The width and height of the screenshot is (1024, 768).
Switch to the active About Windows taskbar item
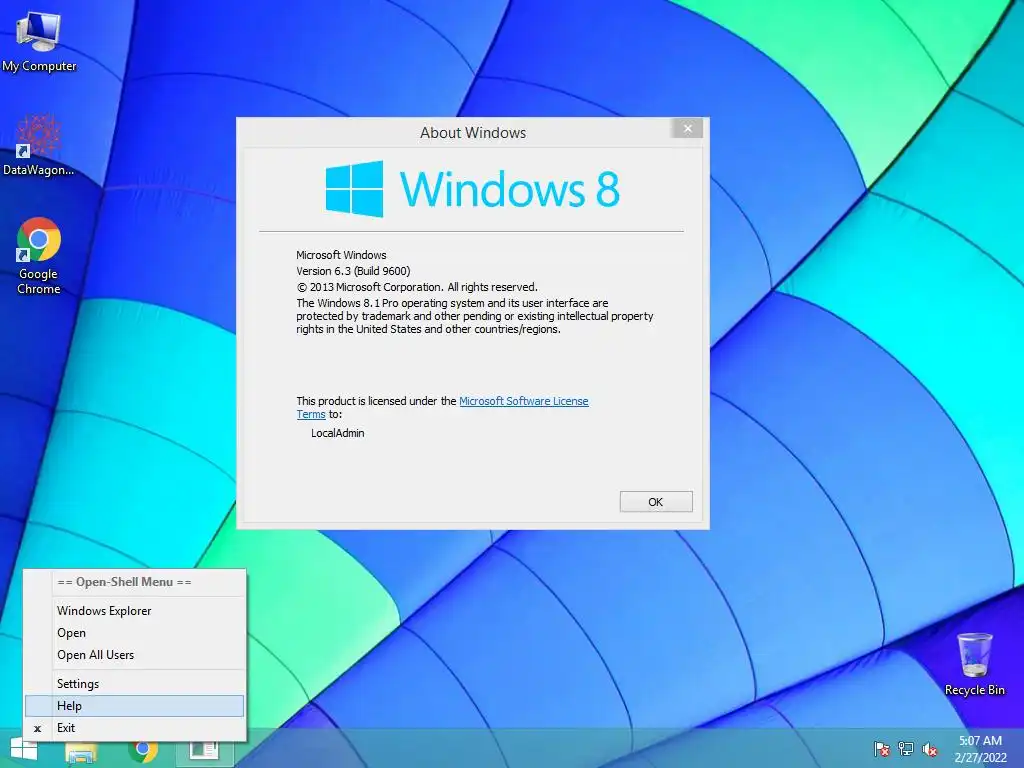point(204,751)
